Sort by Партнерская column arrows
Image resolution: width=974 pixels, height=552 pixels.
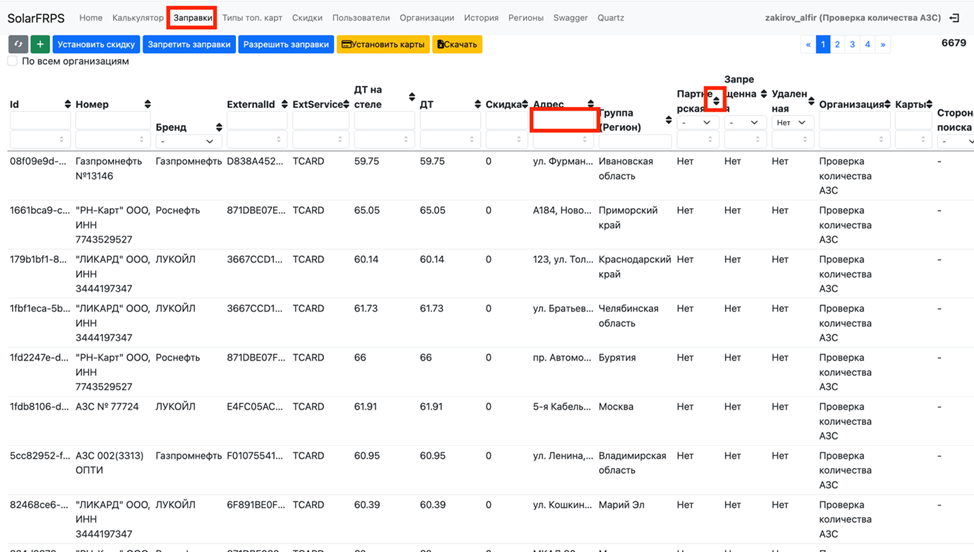(716, 101)
